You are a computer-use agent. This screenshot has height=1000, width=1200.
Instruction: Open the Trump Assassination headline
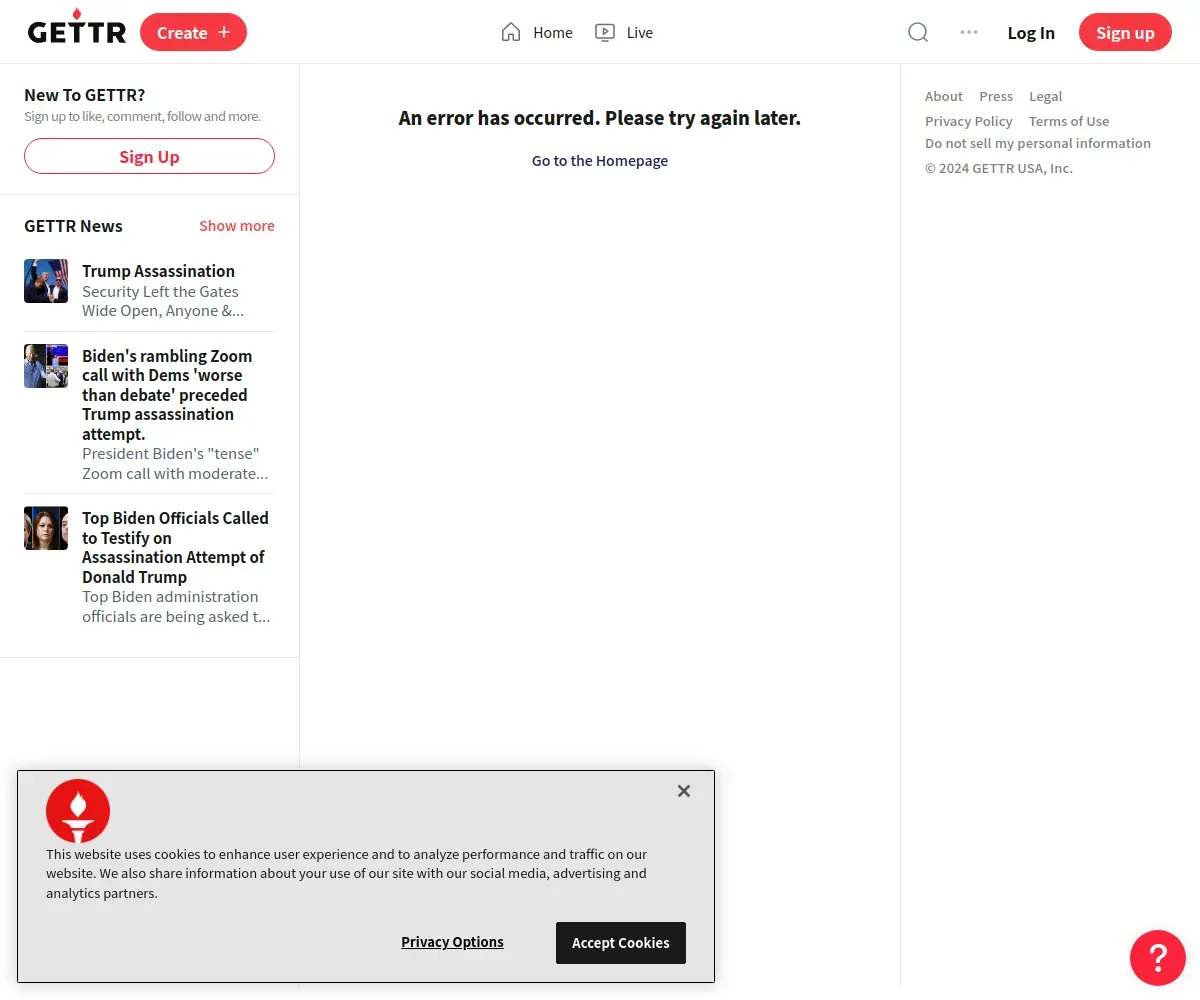pos(158,271)
